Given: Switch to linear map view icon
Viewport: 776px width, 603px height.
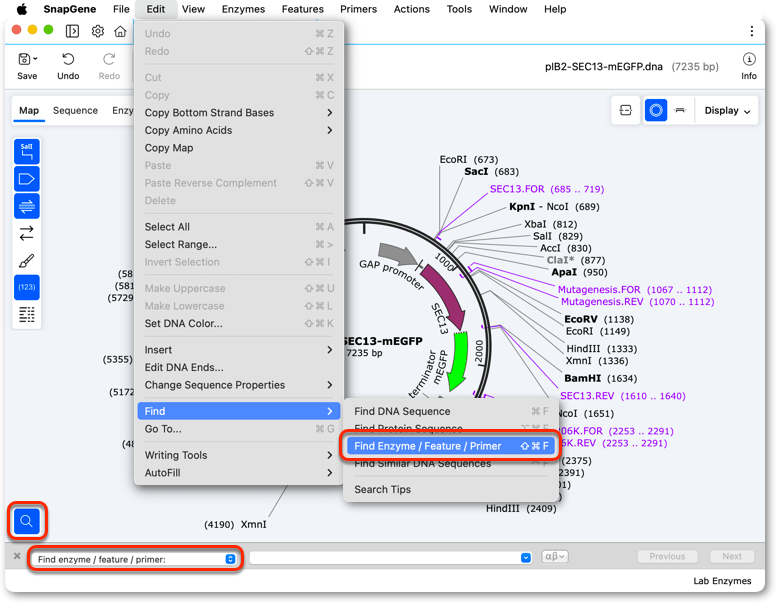Looking at the screenshot, I should click(680, 110).
